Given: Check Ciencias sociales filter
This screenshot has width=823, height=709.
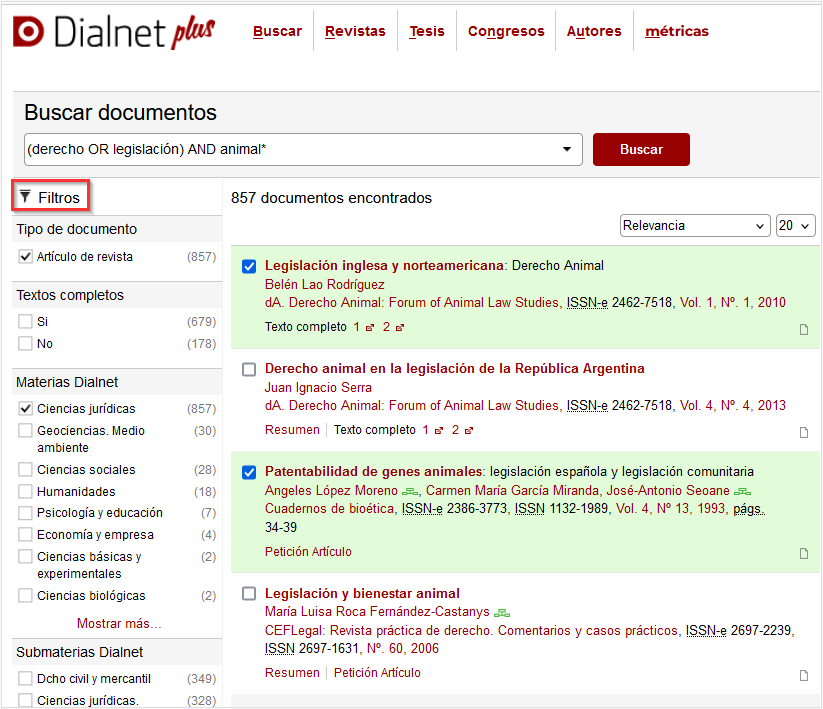Looking at the screenshot, I should [25, 469].
